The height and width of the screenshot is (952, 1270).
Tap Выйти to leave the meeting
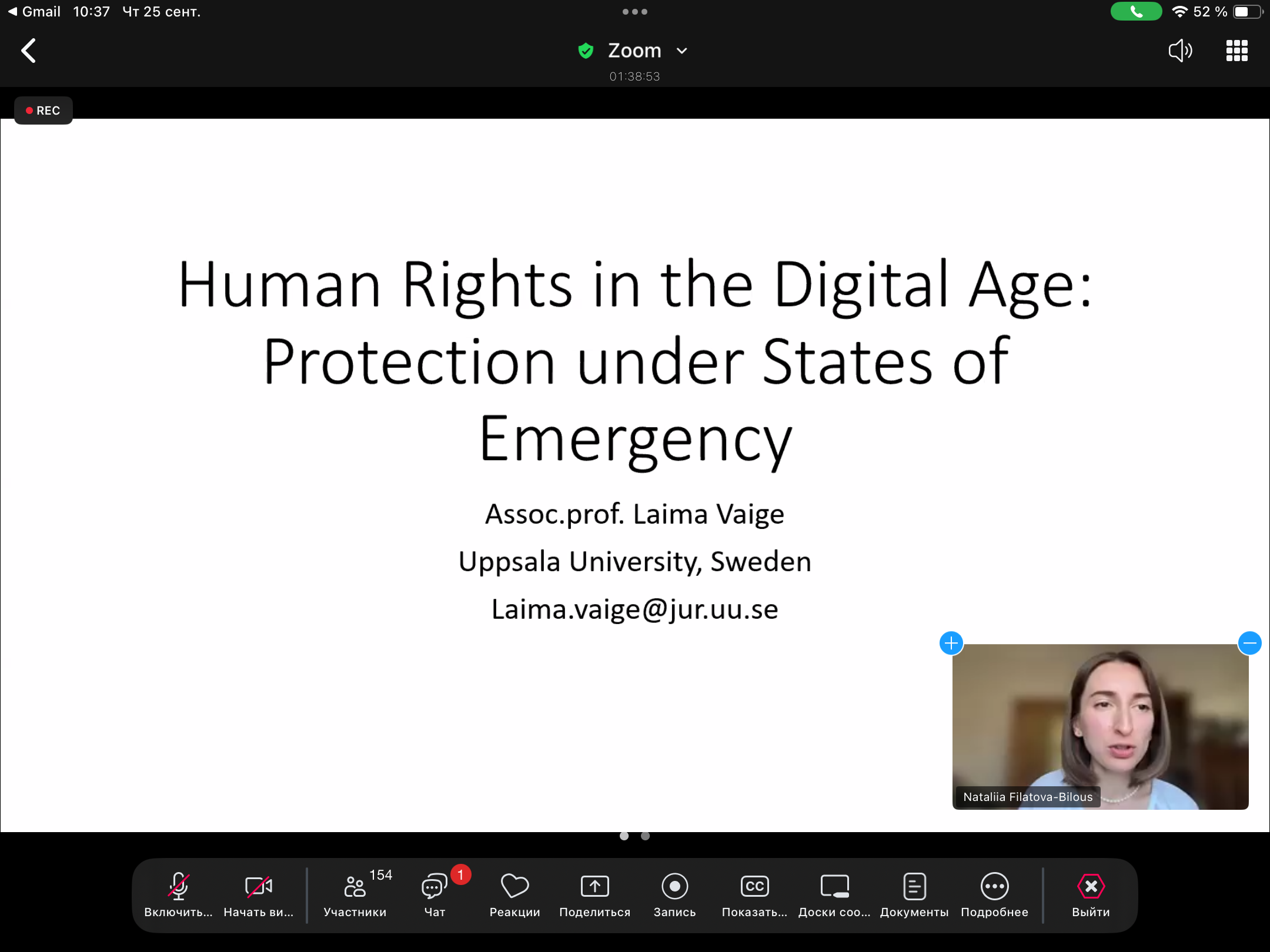pyautogui.click(x=1091, y=893)
